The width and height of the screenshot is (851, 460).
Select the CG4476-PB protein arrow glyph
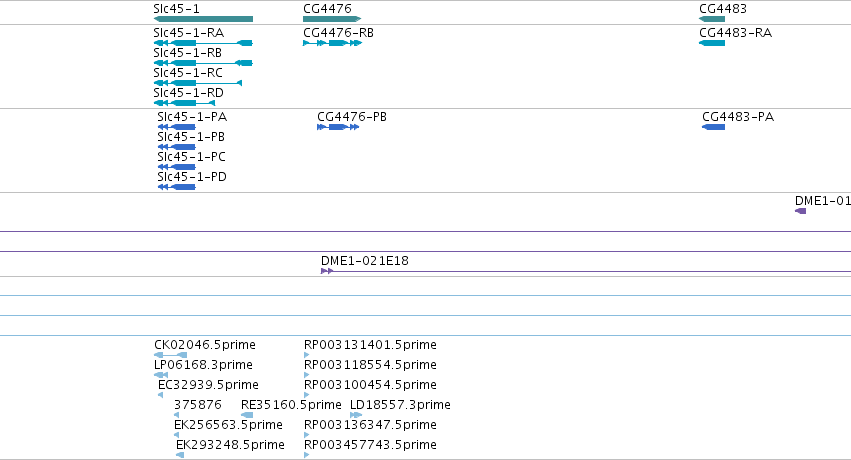pyautogui.click(x=338, y=127)
